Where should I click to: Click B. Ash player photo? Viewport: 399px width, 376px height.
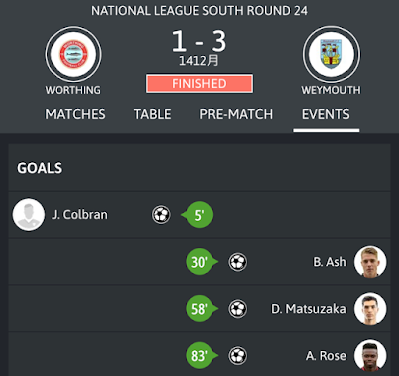click(x=370, y=262)
